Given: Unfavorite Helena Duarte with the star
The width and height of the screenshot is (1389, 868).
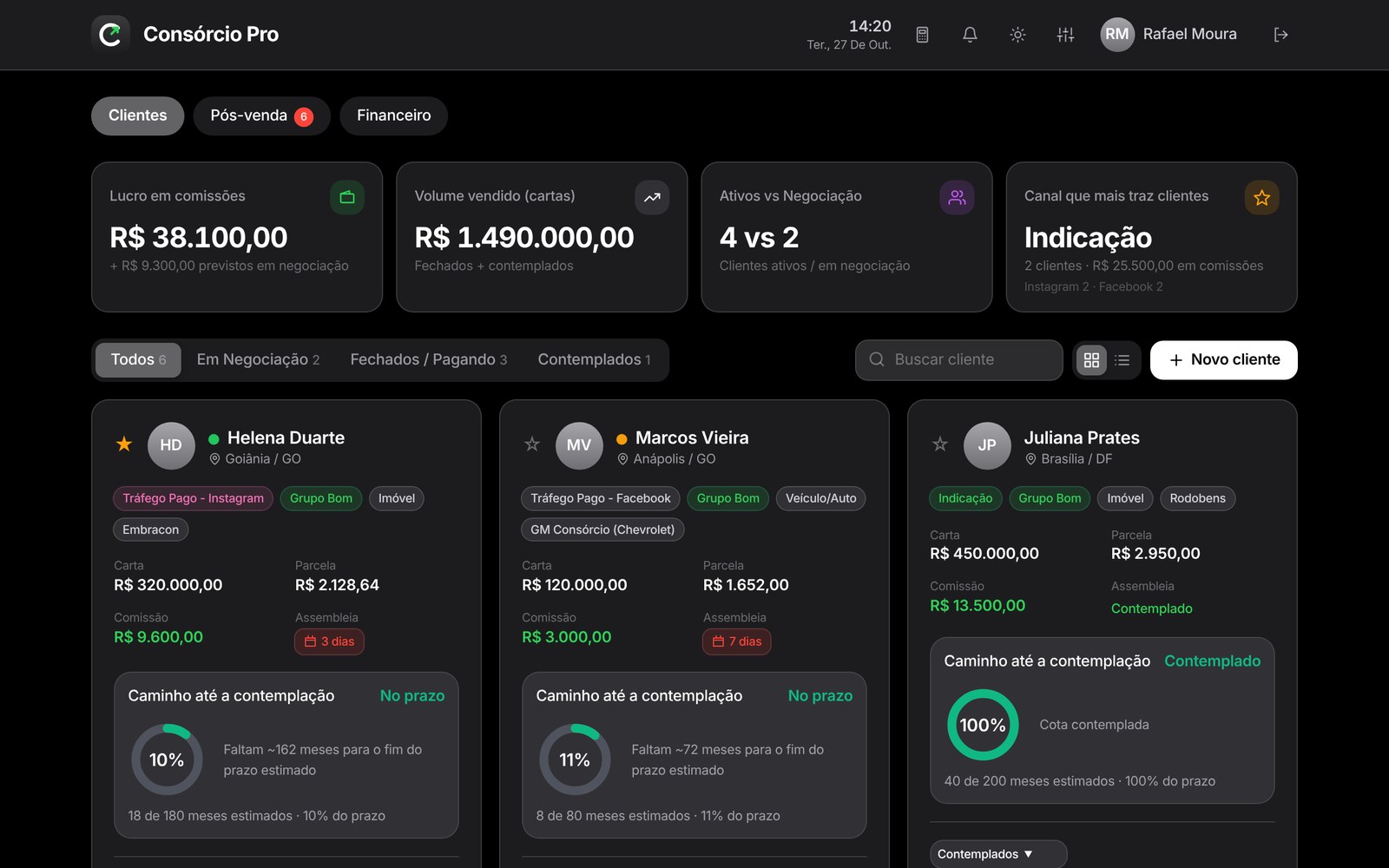Looking at the screenshot, I should point(124,444).
